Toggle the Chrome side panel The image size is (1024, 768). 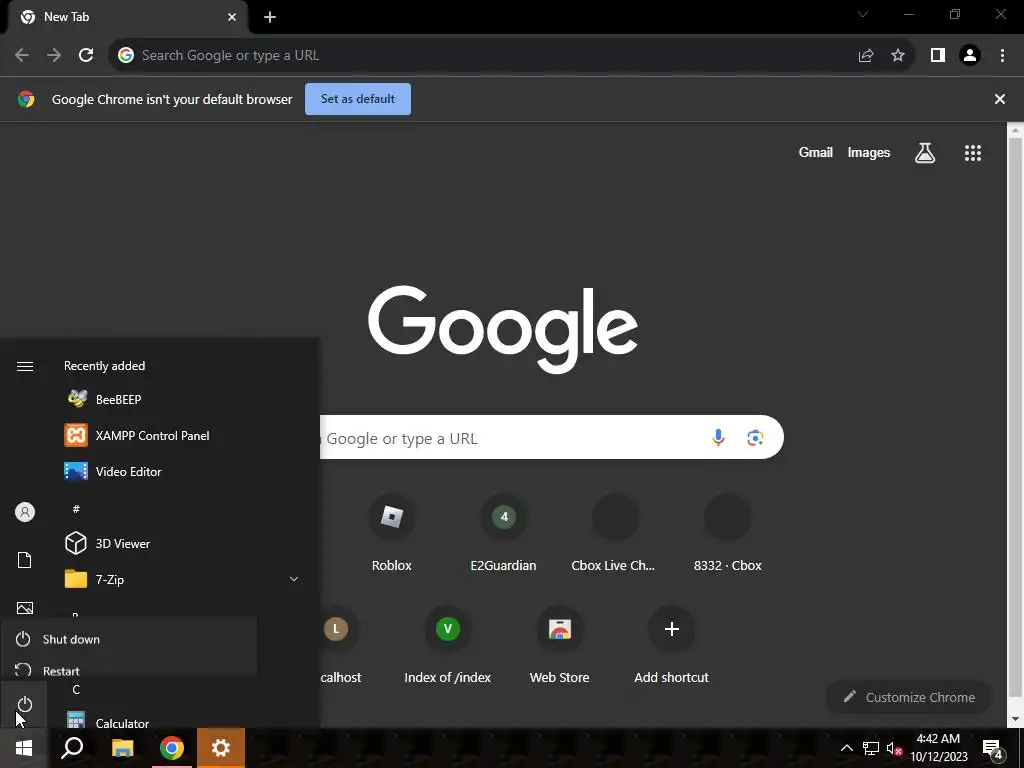pyautogui.click(x=938, y=56)
